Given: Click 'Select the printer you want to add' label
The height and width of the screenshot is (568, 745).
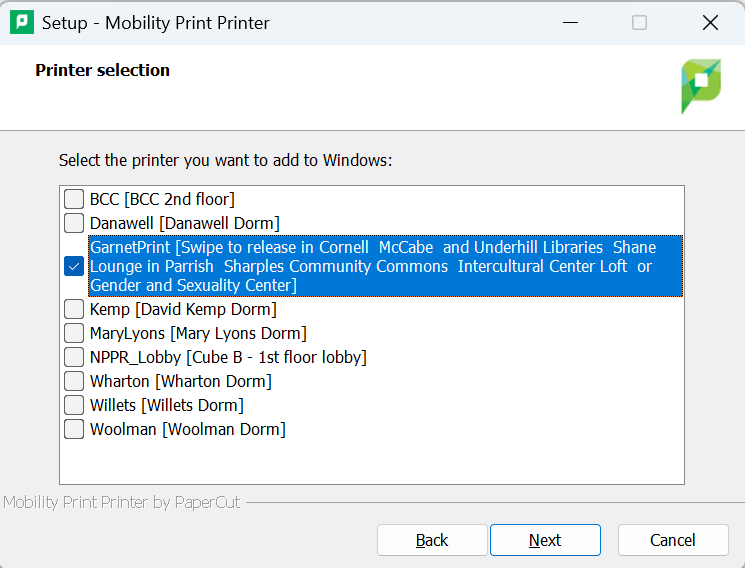Looking at the screenshot, I should (x=226, y=160).
